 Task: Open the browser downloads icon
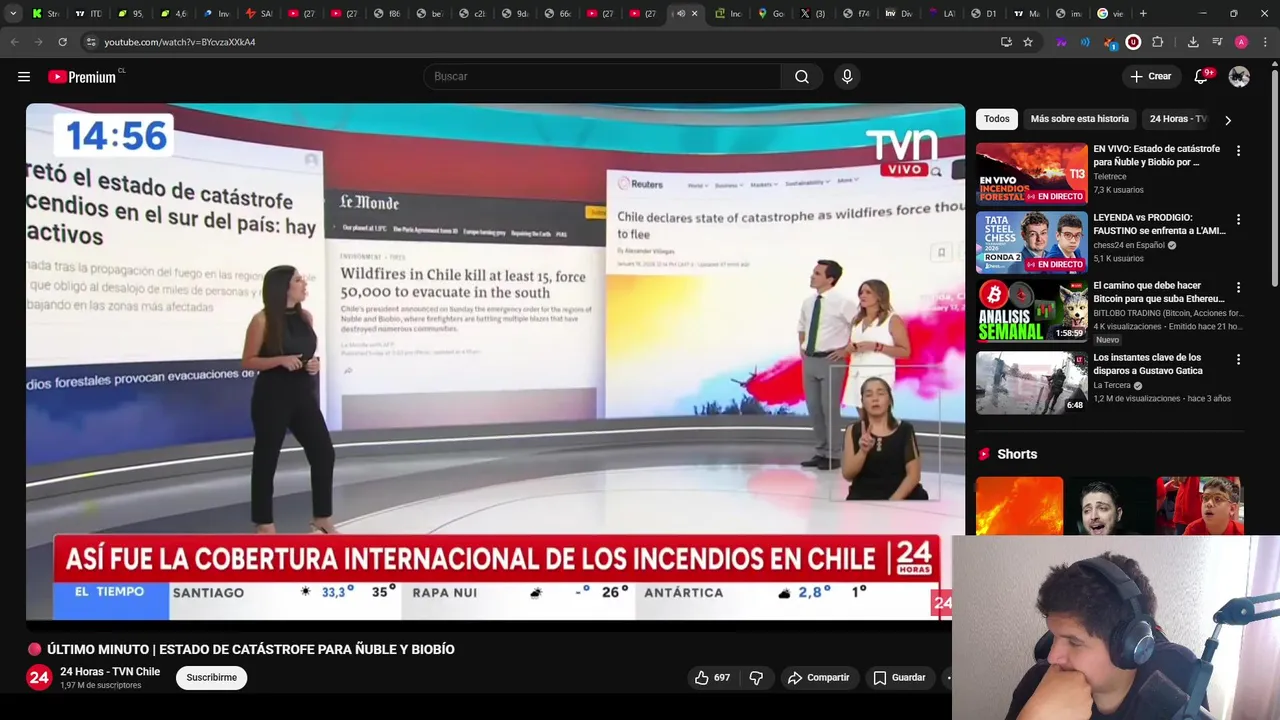pos(1193,42)
